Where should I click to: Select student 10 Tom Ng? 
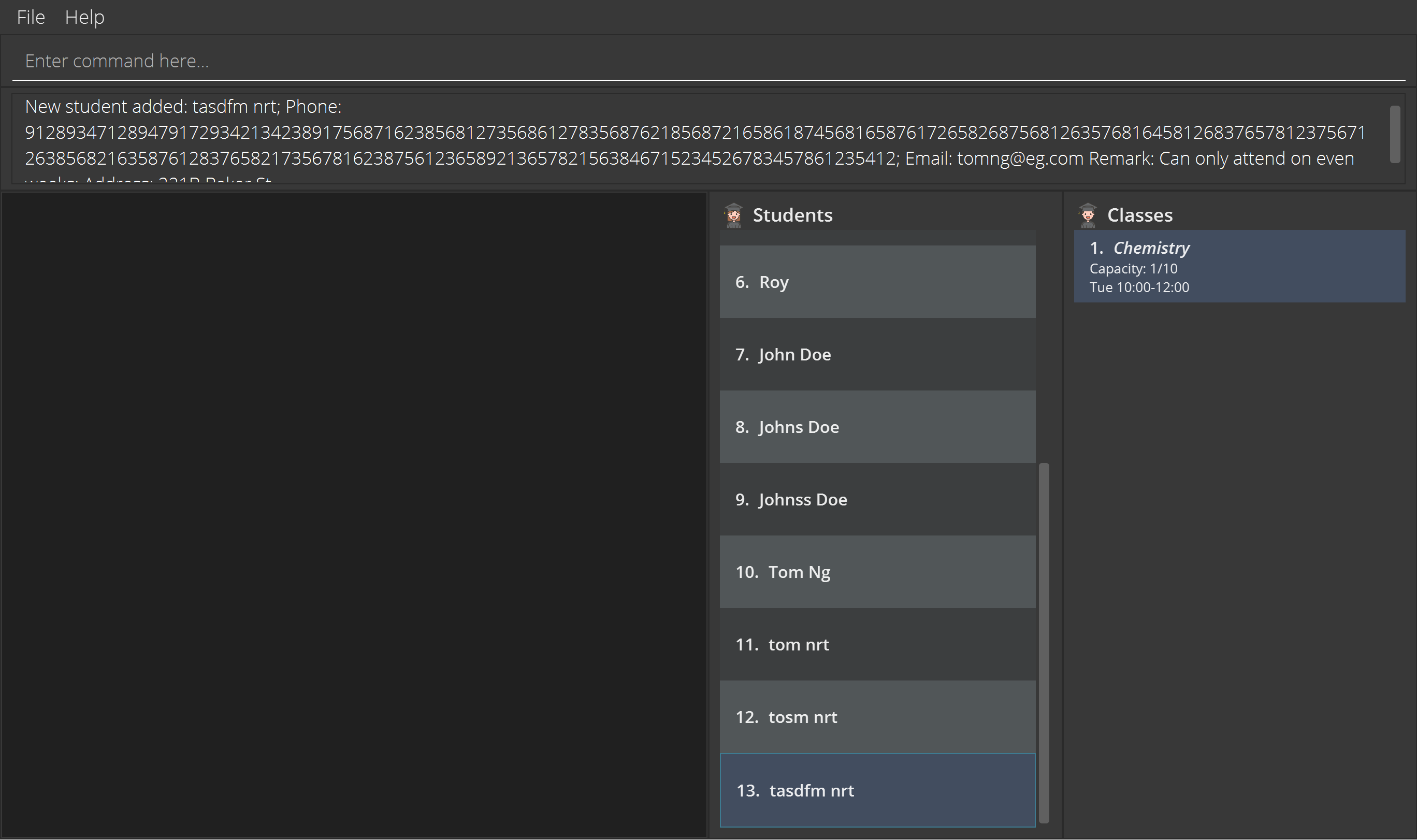[877, 572]
